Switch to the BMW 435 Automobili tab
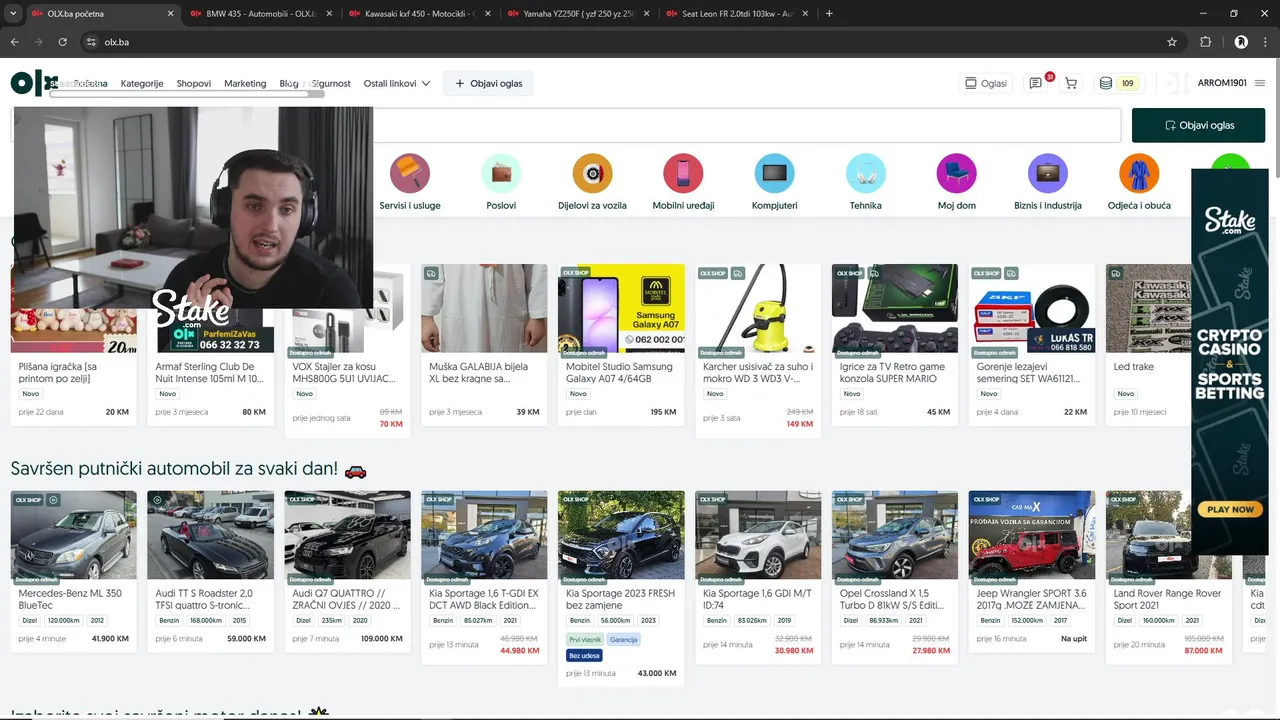1280x720 pixels. click(x=259, y=14)
